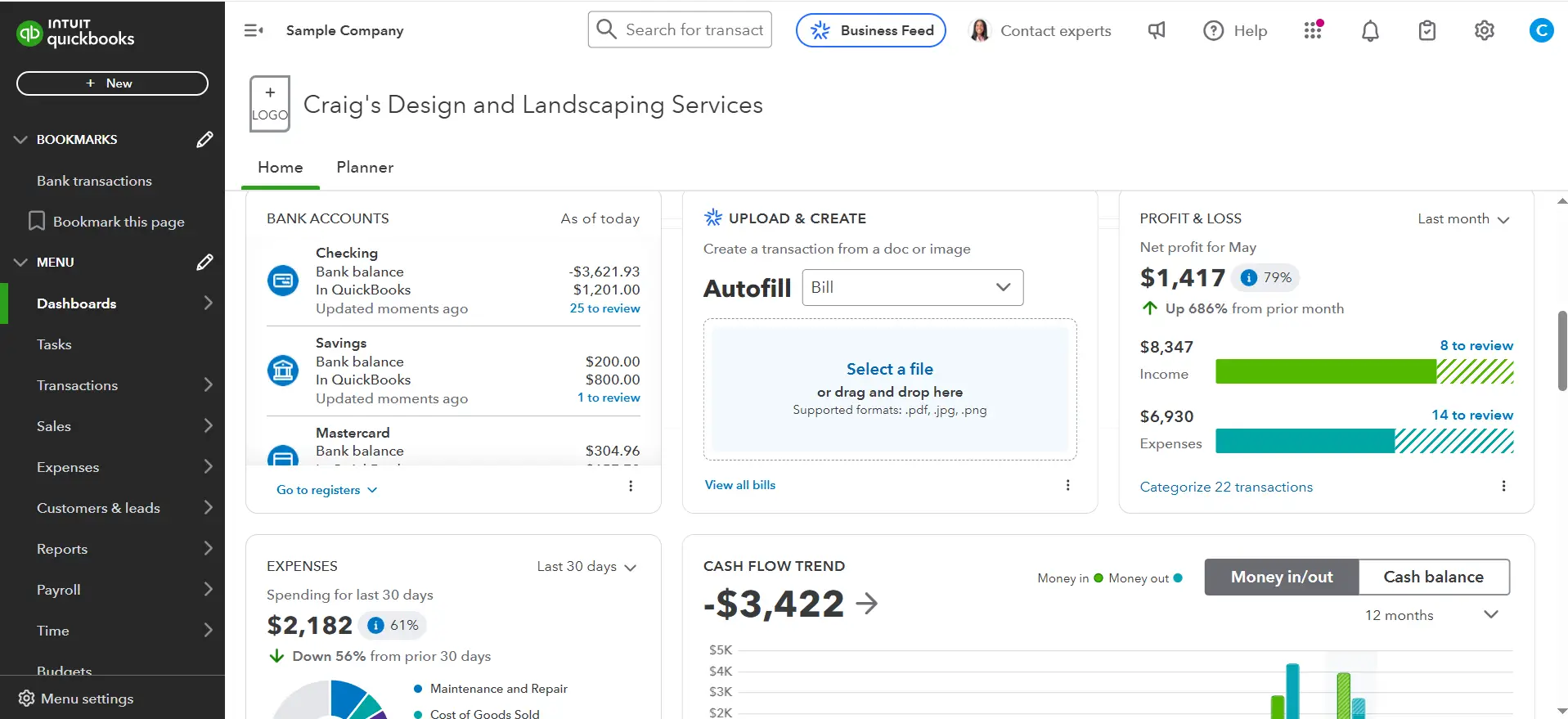Open the user profile avatar C
The height and width of the screenshot is (719, 1568).
pyautogui.click(x=1542, y=30)
